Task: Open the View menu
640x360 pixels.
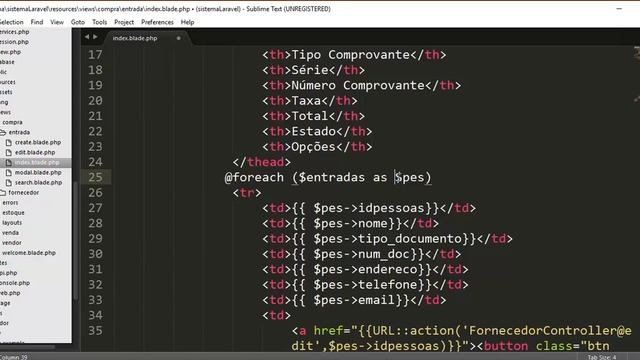Action: [57, 22]
